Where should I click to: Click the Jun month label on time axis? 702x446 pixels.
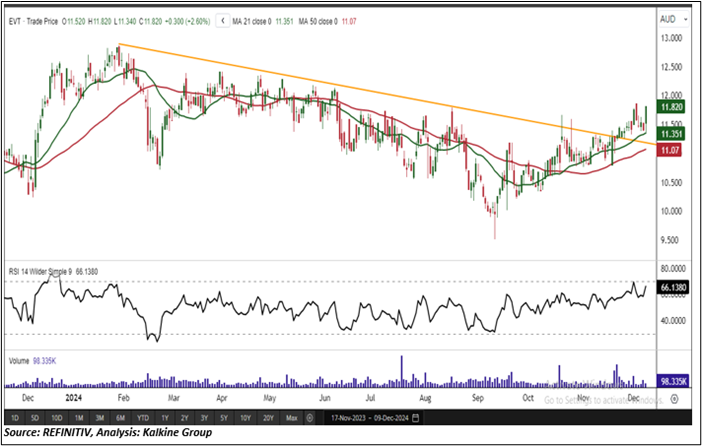[325, 397]
